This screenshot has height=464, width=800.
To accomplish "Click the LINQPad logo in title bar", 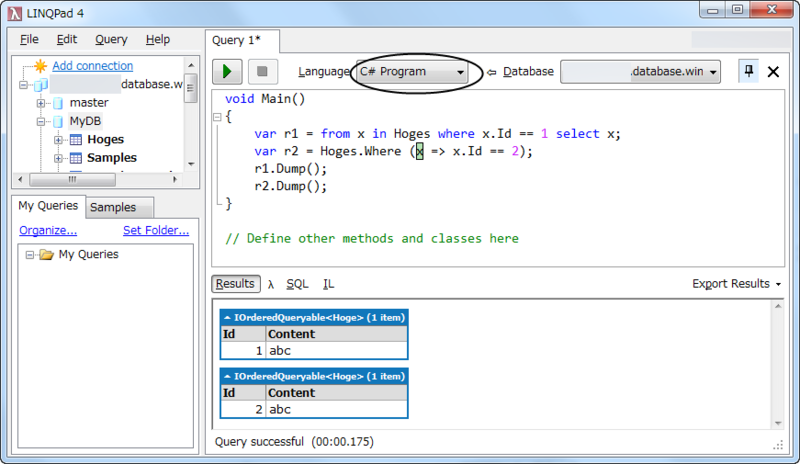I will [14, 13].
